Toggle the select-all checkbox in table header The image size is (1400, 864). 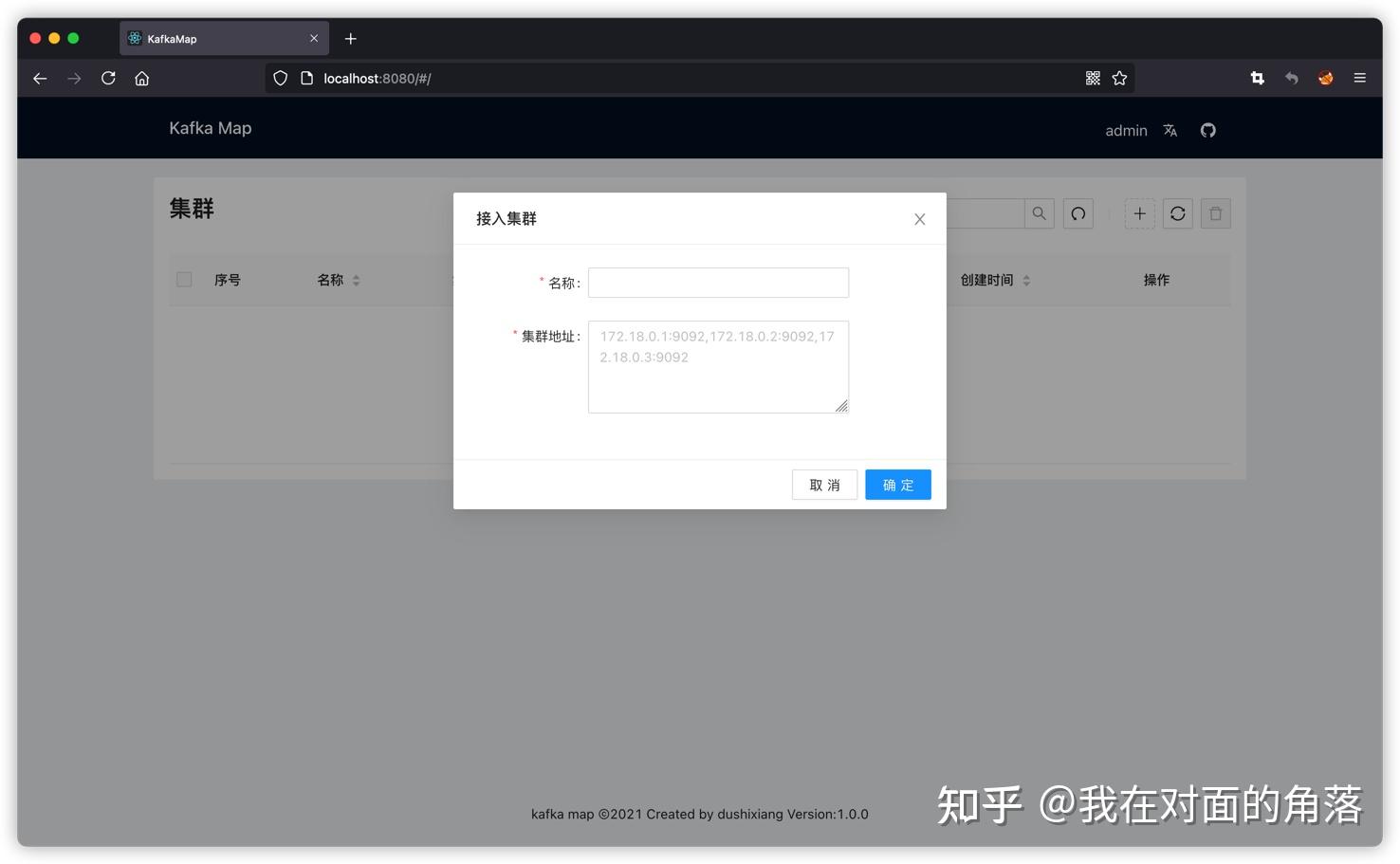[184, 280]
